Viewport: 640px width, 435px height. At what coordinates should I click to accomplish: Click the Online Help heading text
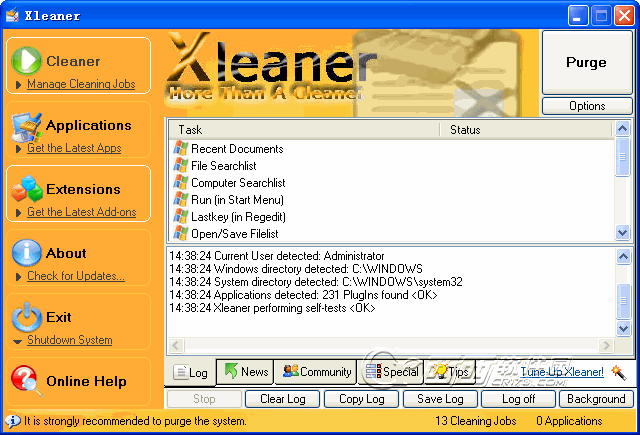[x=87, y=381]
